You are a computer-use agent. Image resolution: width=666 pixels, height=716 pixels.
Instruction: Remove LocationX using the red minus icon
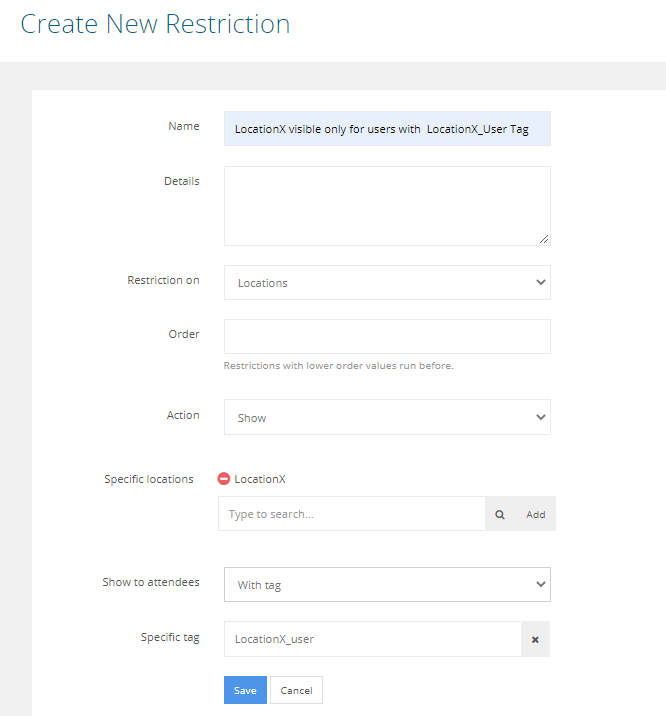(x=224, y=479)
